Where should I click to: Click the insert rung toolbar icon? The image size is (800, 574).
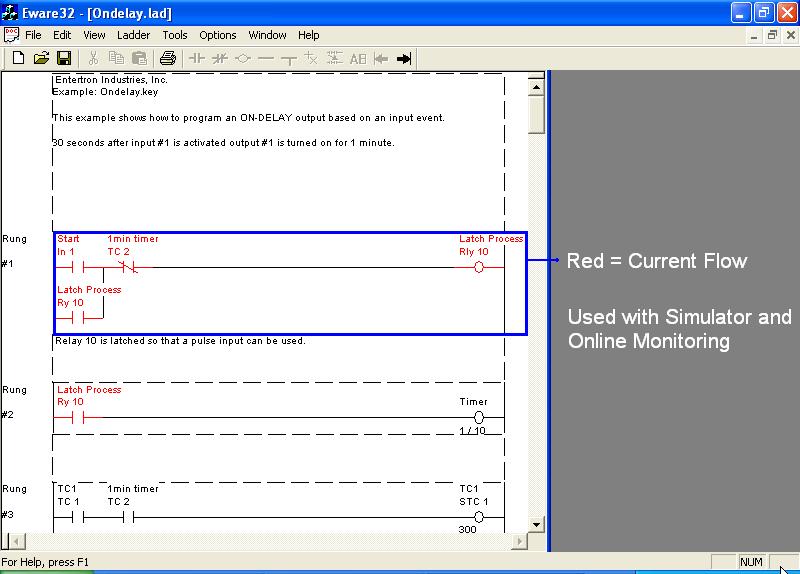click(x=335, y=58)
